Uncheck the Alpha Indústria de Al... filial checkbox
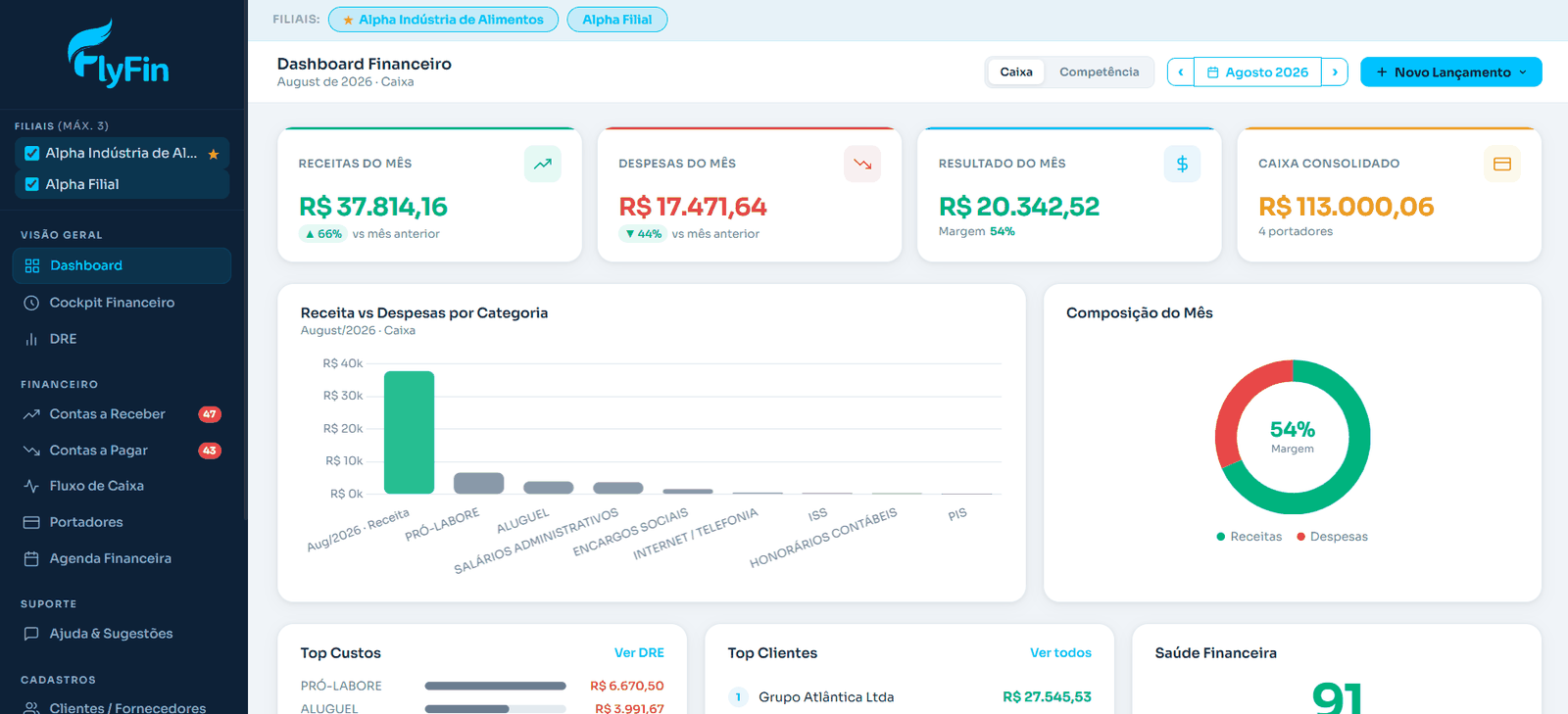Viewport: 1568px width, 714px height. point(32,153)
